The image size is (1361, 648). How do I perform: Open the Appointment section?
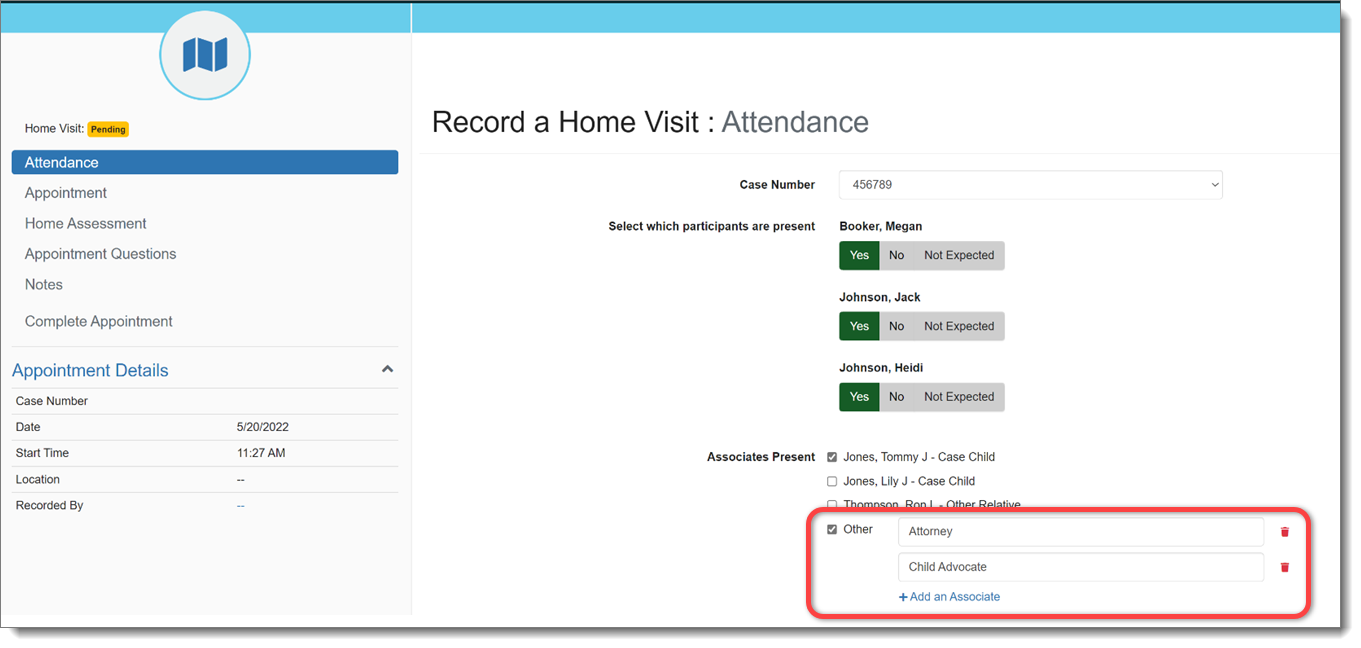click(66, 193)
